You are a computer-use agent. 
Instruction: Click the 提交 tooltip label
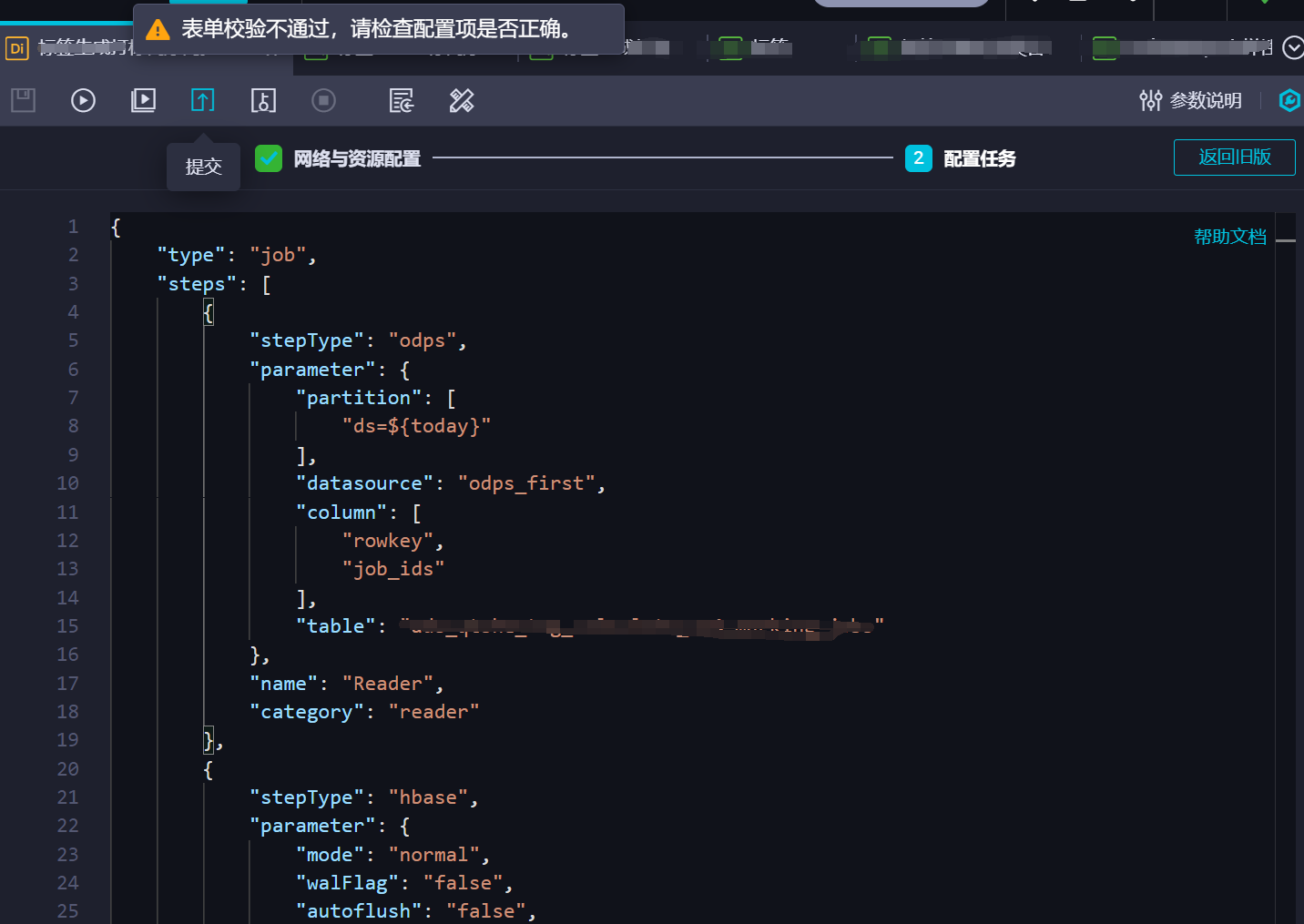[x=203, y=167]
